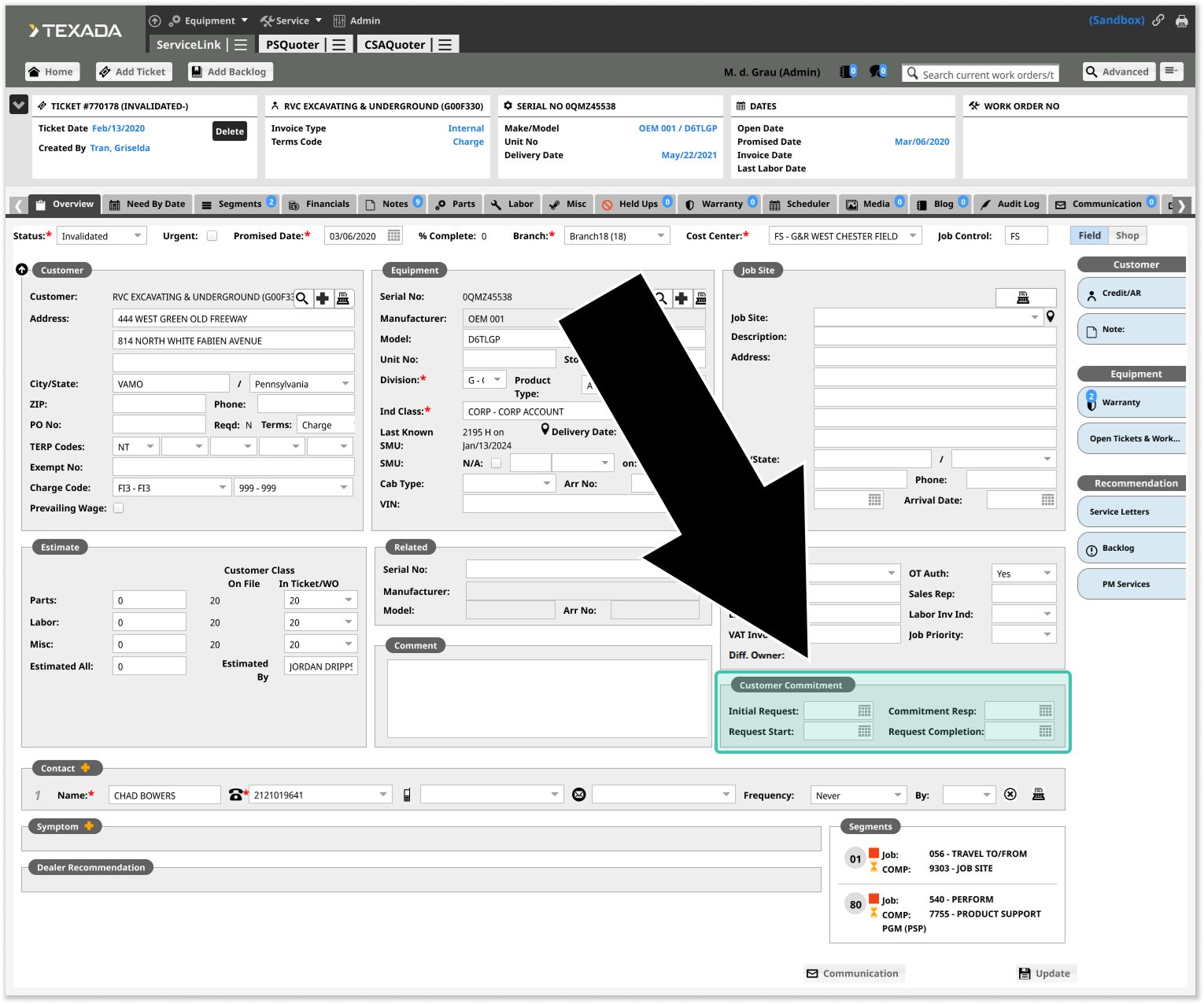
Task: Click the plus icon to add contact
Action: [x=85, y=768]
